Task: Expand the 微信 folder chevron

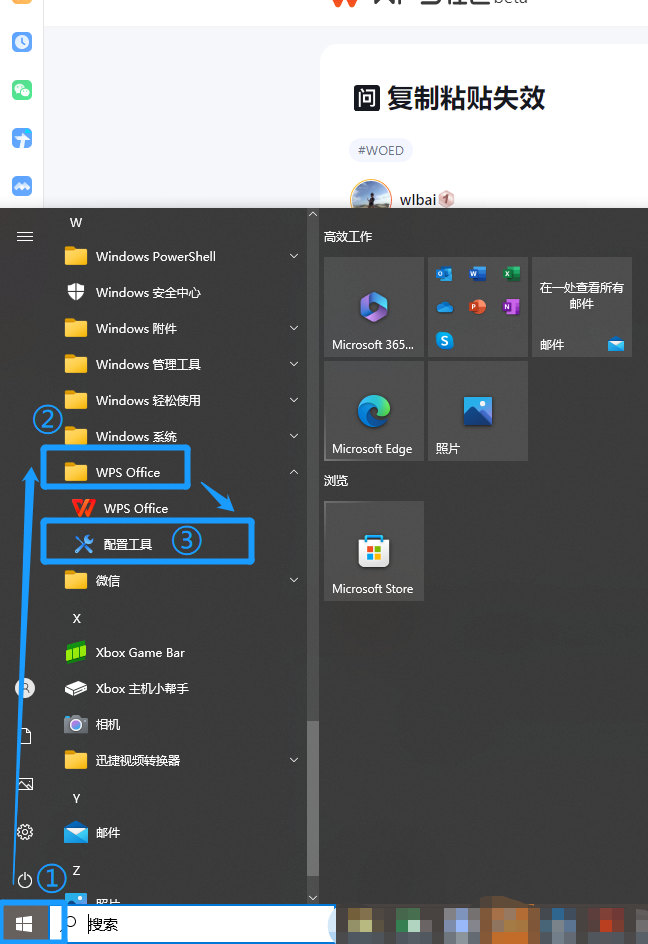Action: 294,580
